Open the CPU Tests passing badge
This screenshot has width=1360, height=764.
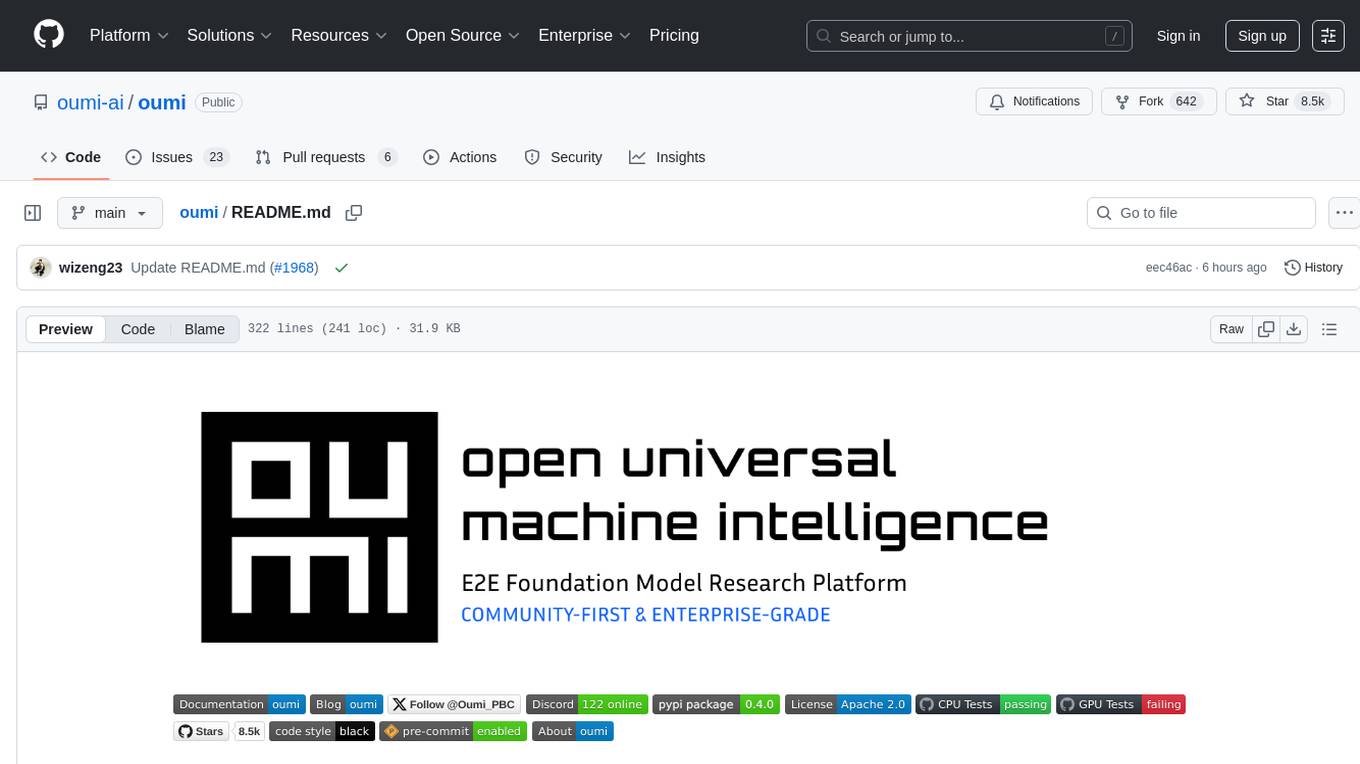982,704
